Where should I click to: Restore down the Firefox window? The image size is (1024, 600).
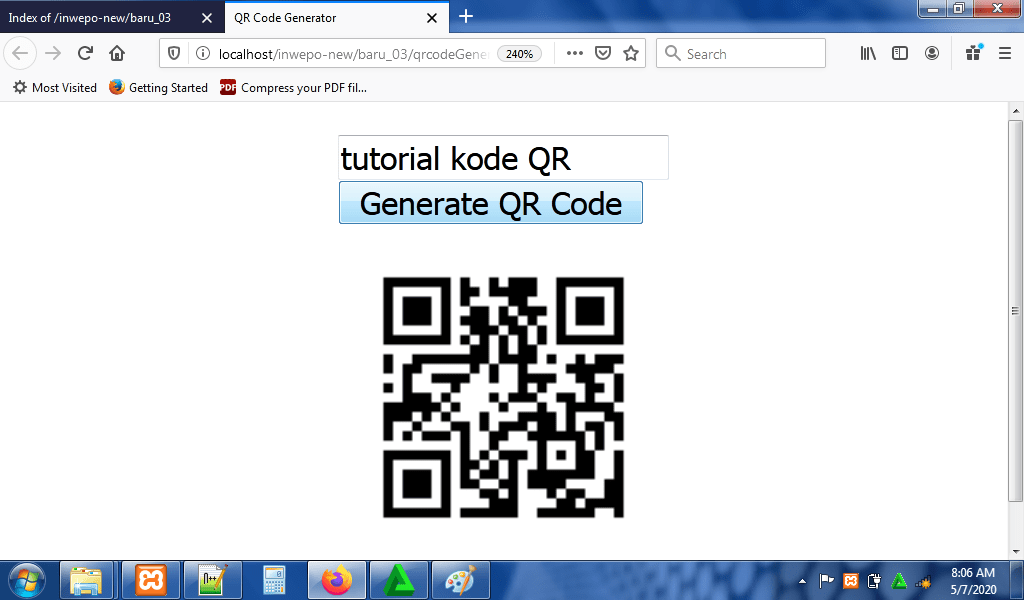pyautogui.click(x=959, y=8)
